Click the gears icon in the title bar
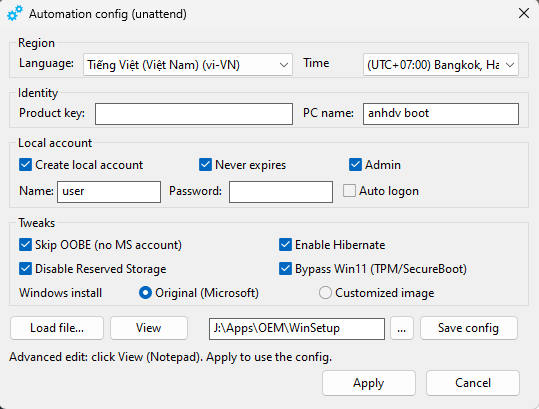This screenshot has width=539, height=409. click(x=15, y=13)
